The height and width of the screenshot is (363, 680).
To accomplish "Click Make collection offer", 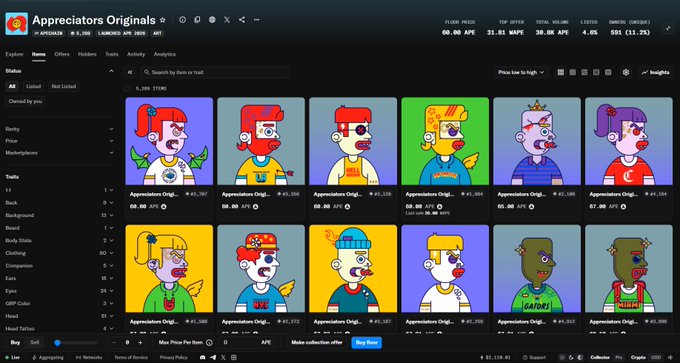I will click(317, 343).
